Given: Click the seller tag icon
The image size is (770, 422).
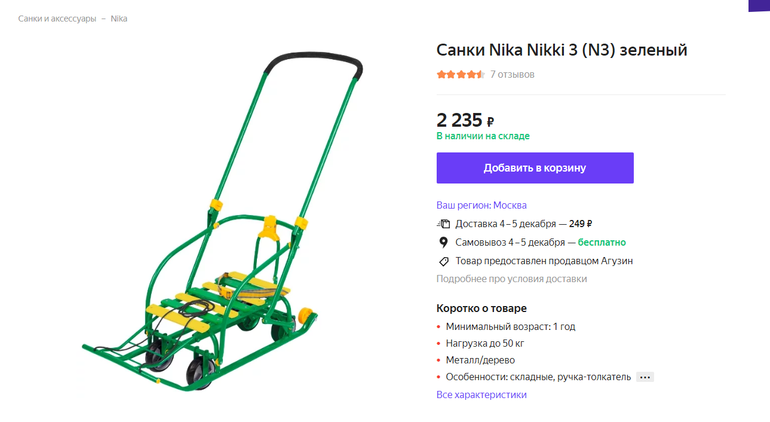Looking at the screenshot, I should pos(443,261).
